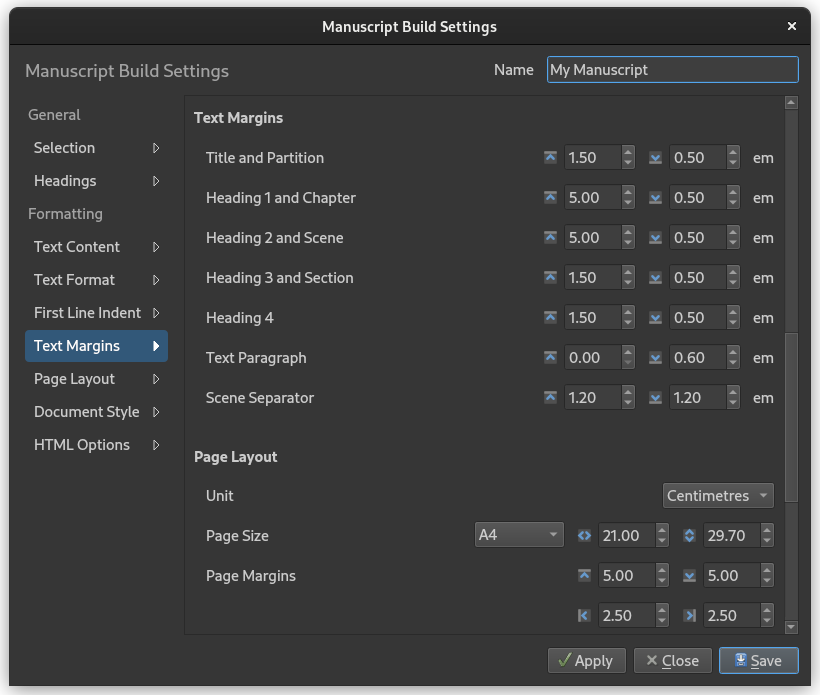Click the scrollbar down arrow
820x695 pixels.
pos(791,626)
